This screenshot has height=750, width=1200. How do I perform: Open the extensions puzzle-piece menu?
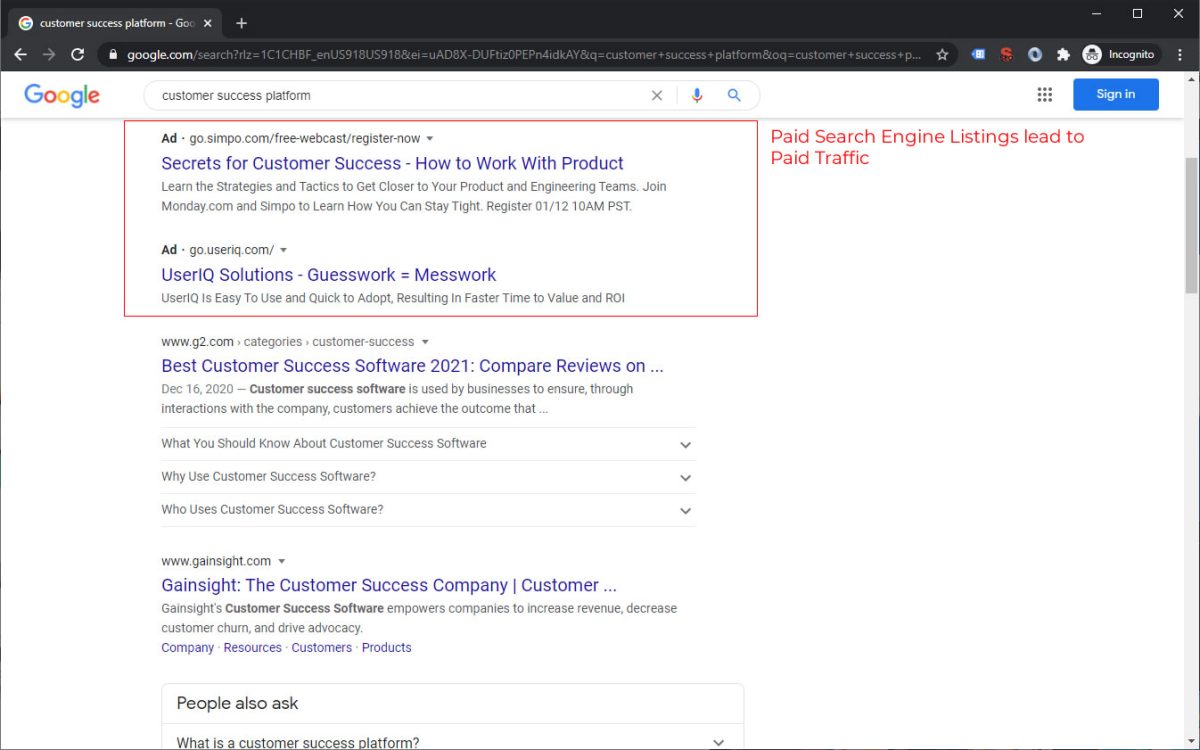(x=1063, y=55)
